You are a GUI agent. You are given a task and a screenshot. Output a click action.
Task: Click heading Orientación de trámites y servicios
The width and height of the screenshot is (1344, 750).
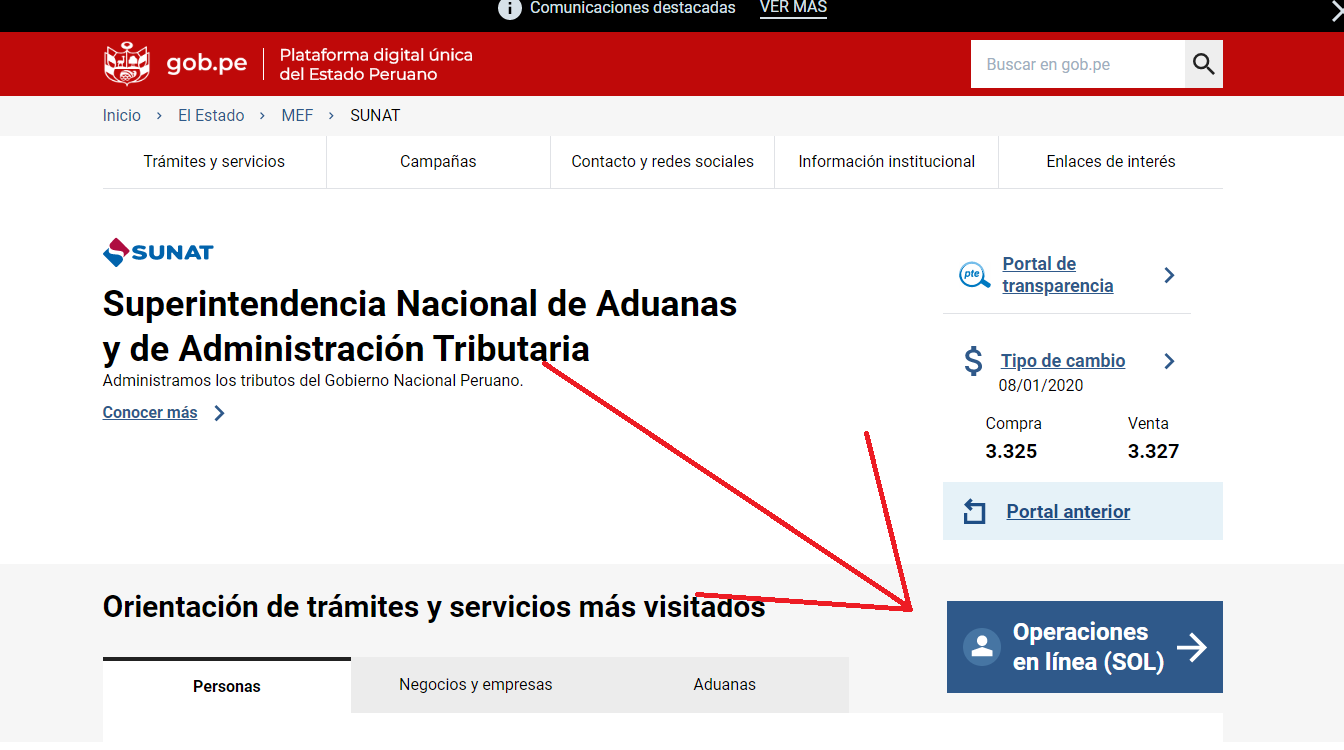(x=434, y=607)
